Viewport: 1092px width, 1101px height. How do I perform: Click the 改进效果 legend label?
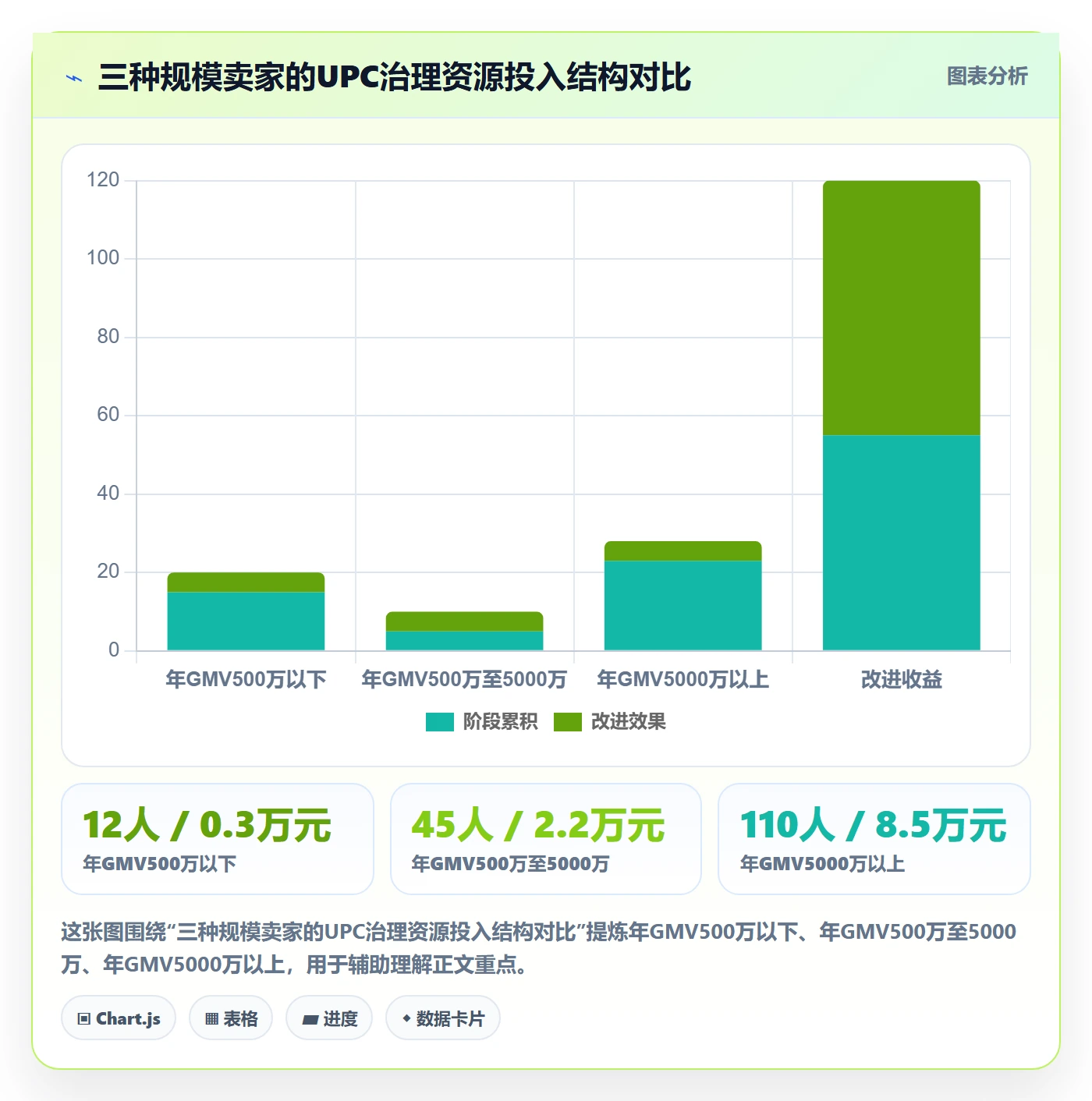[628, 721]
